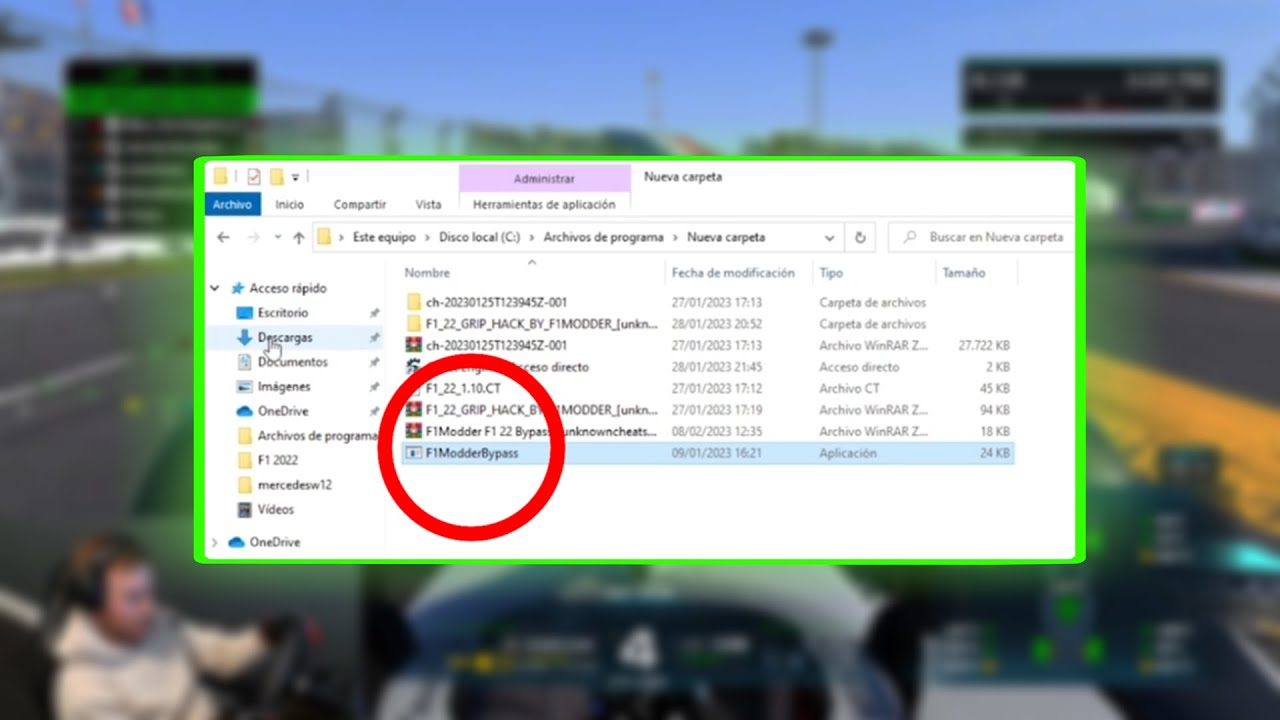Open Descargas in quick access
The width and height of the screenshot is (1280, 720).
click(x=285, y=338)
